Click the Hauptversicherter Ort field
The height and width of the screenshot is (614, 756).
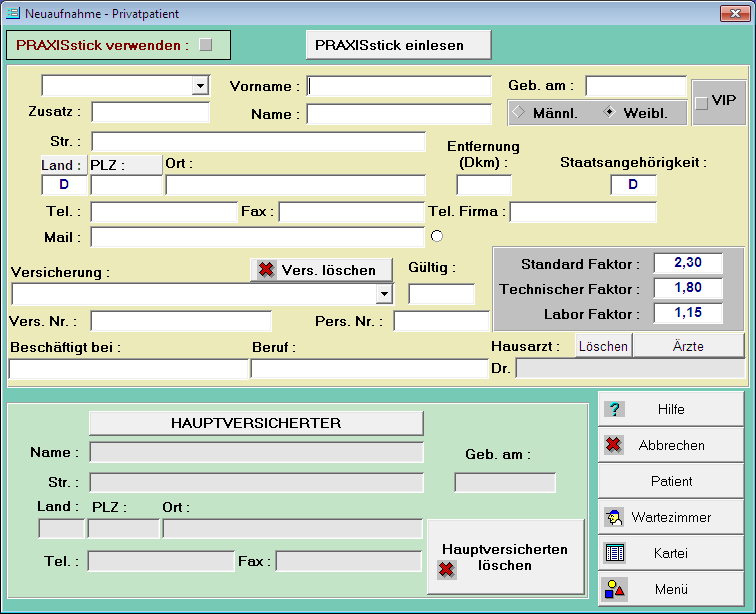[x=293, y=529]
